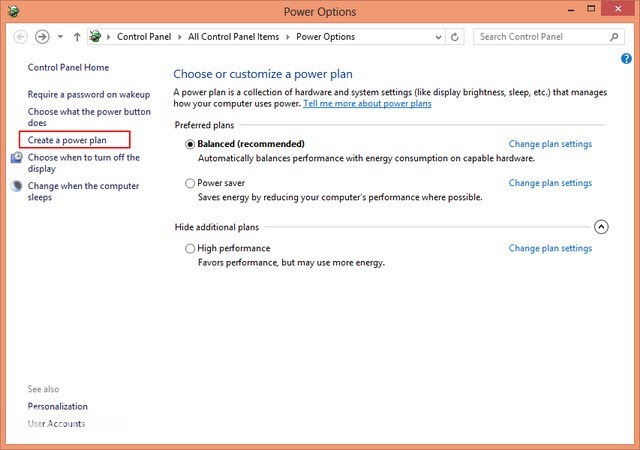This screenshot has width=640, height=450.
Task: Minimize the Power Options window
Action: click(x=571, y=10)
